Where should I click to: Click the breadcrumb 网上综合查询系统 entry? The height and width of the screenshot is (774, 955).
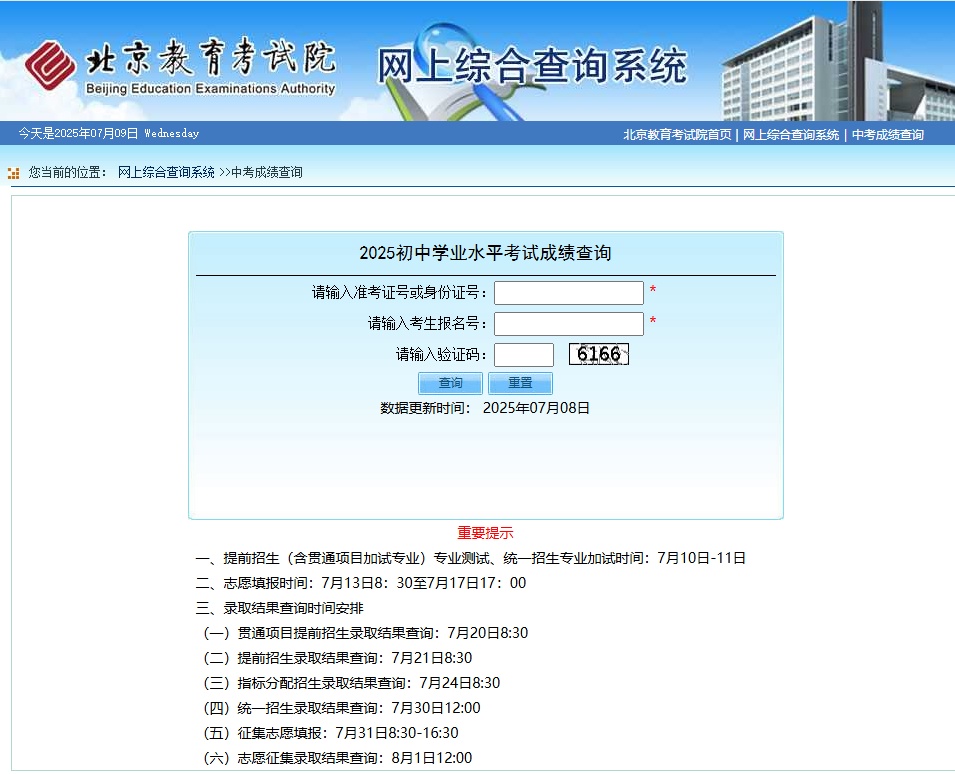[x=166, y=171]
